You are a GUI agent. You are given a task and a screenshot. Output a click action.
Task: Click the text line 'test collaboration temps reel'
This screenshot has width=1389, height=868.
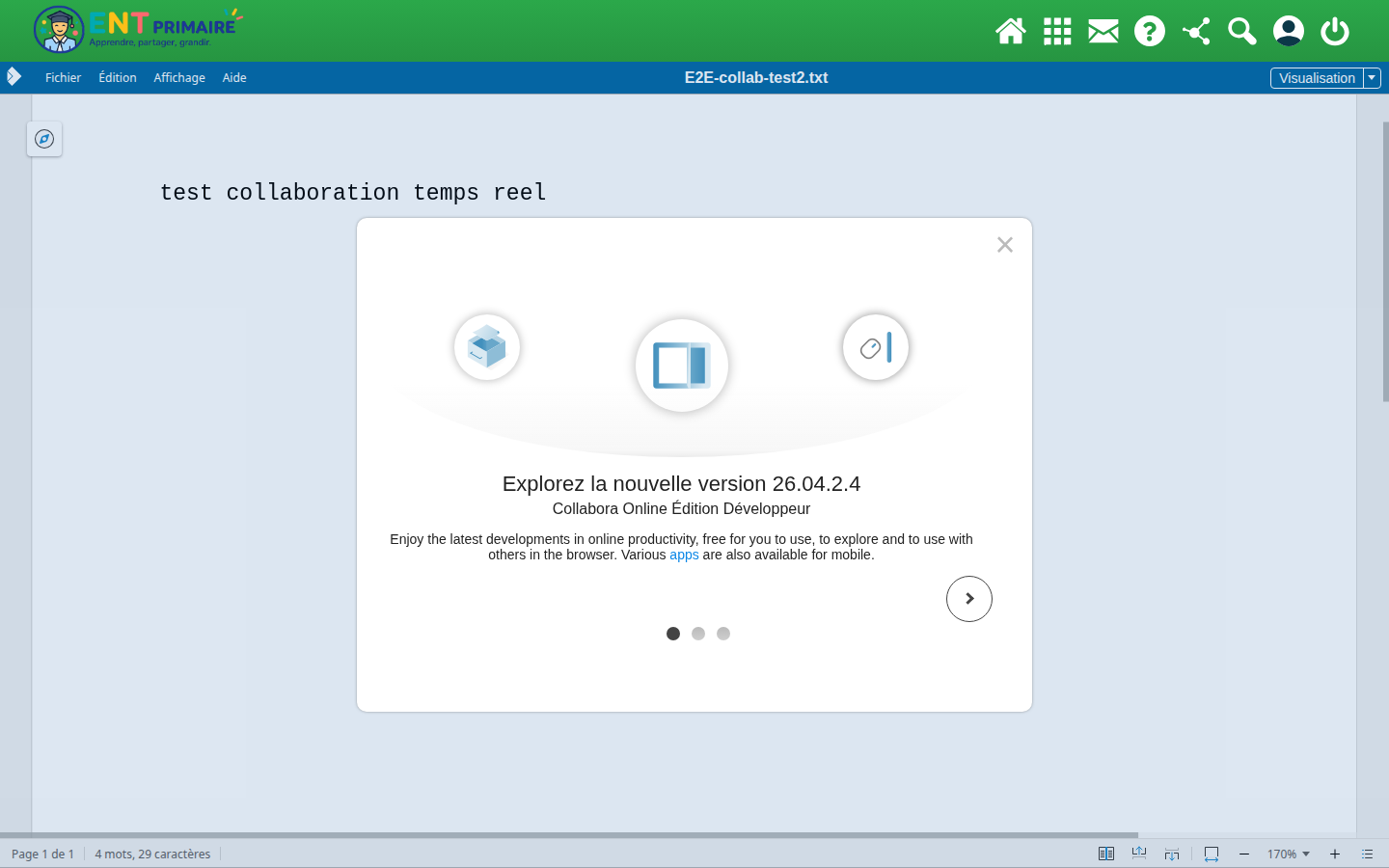(x=353, y=193)
